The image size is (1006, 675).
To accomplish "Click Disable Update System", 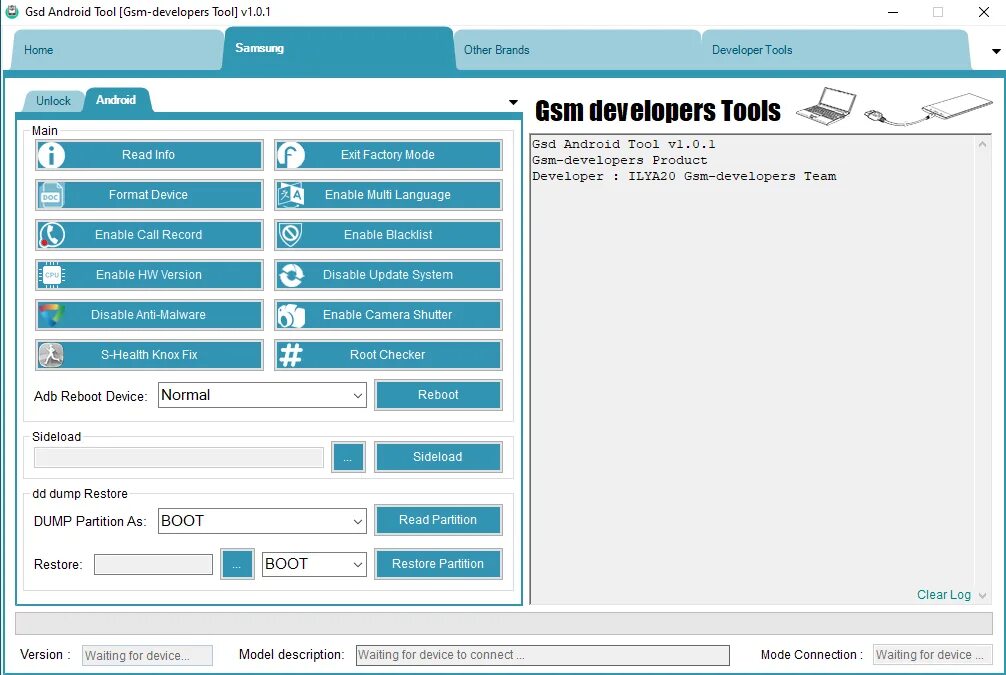I will (x=388, y=275).
